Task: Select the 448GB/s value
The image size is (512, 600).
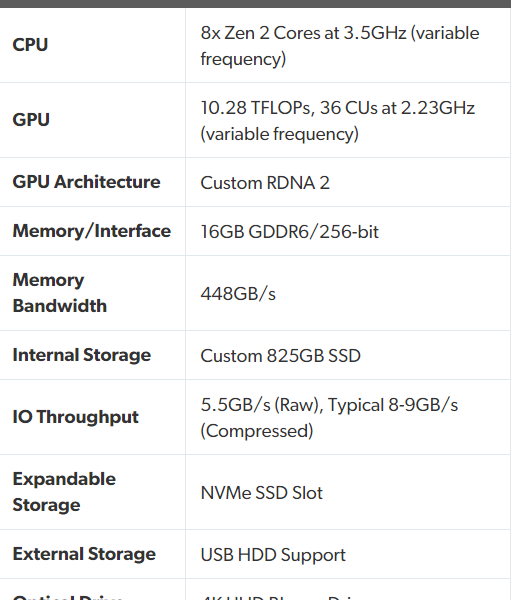Action: coord(238,294)
